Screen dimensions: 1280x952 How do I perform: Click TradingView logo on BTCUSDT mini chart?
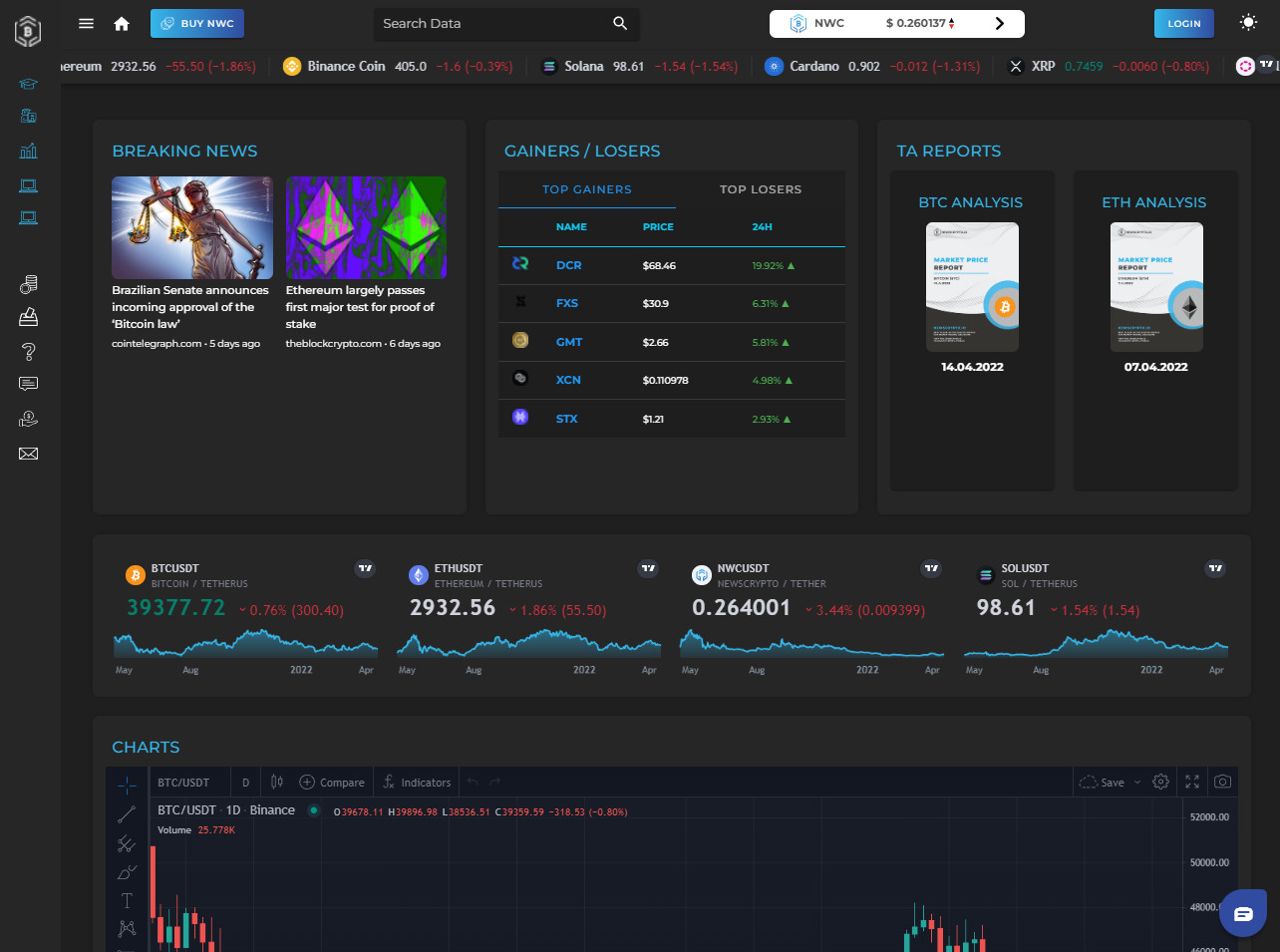[x=365, y=568]
